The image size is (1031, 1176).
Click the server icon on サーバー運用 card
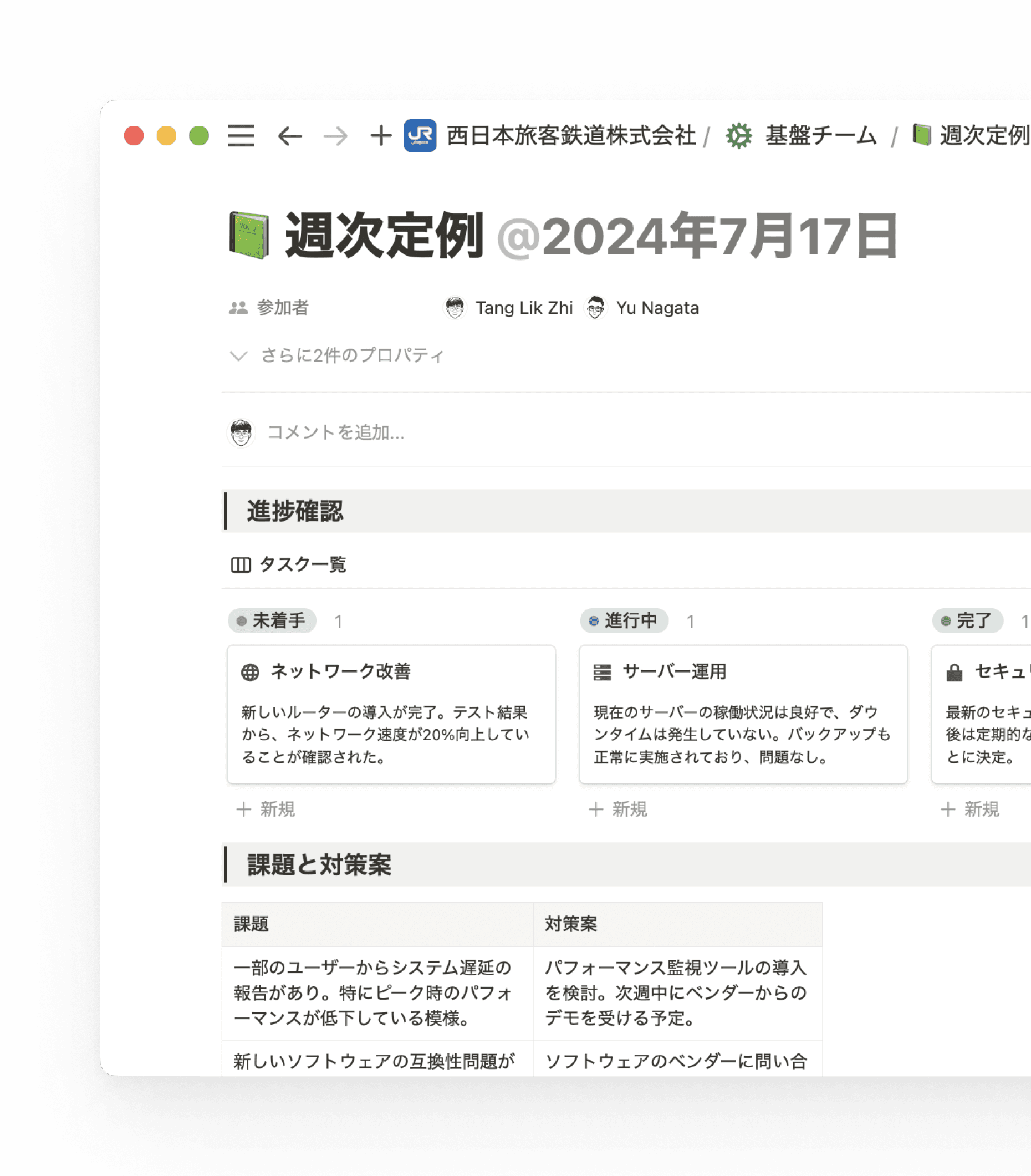603,672
